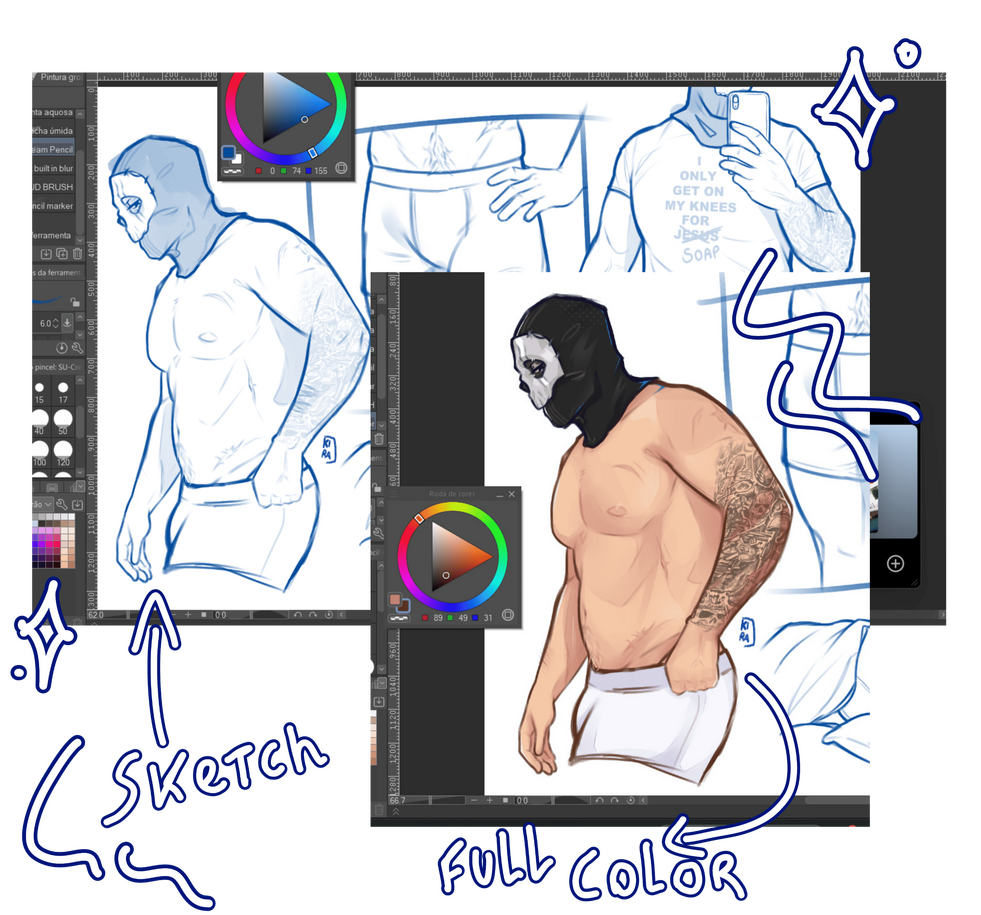Choose the built in blur brush
This screenshot has width=981, height=915.
point(53,168)
